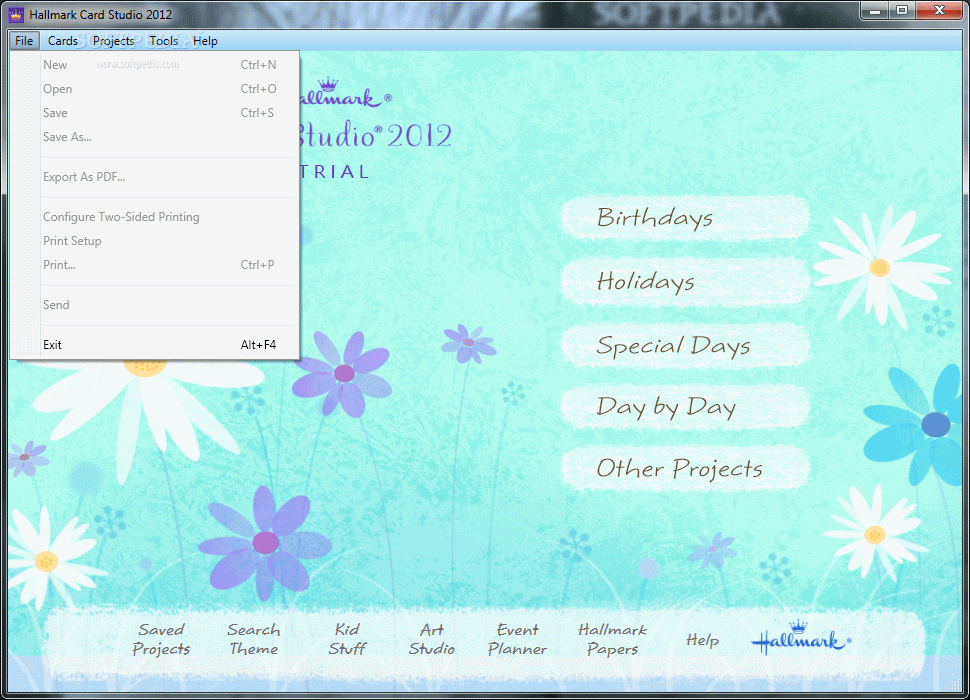Maximize the Hallmark Card Studio window
Viewport: 970px width, 700px height.
tap(902, 11)
